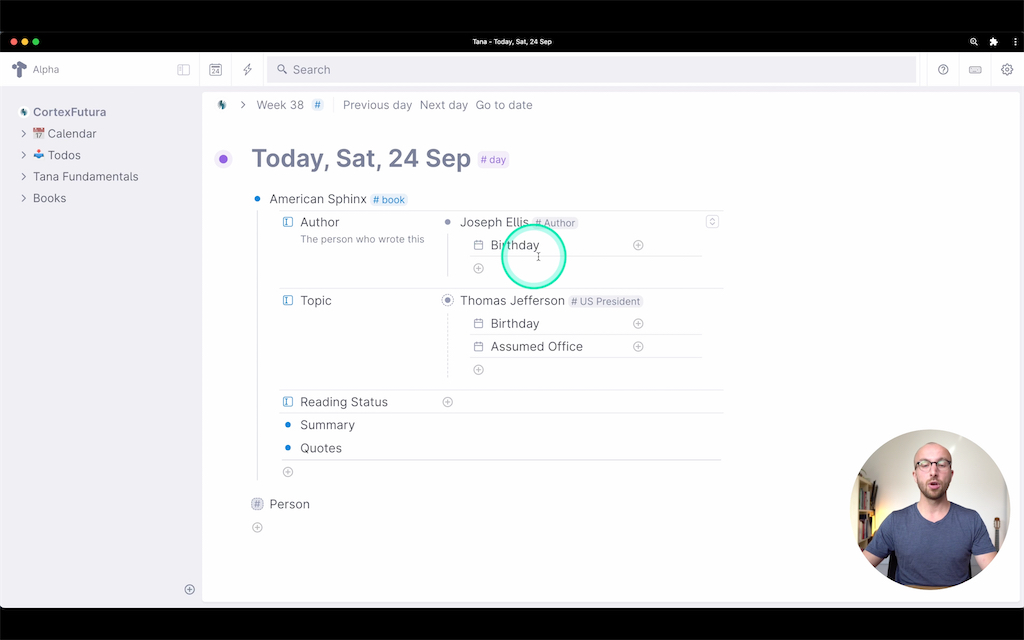Click the plus icon at sidebar bottom
Image resolution: width=1024 pixels, height=640 pixels.
[x=189, y=590]
